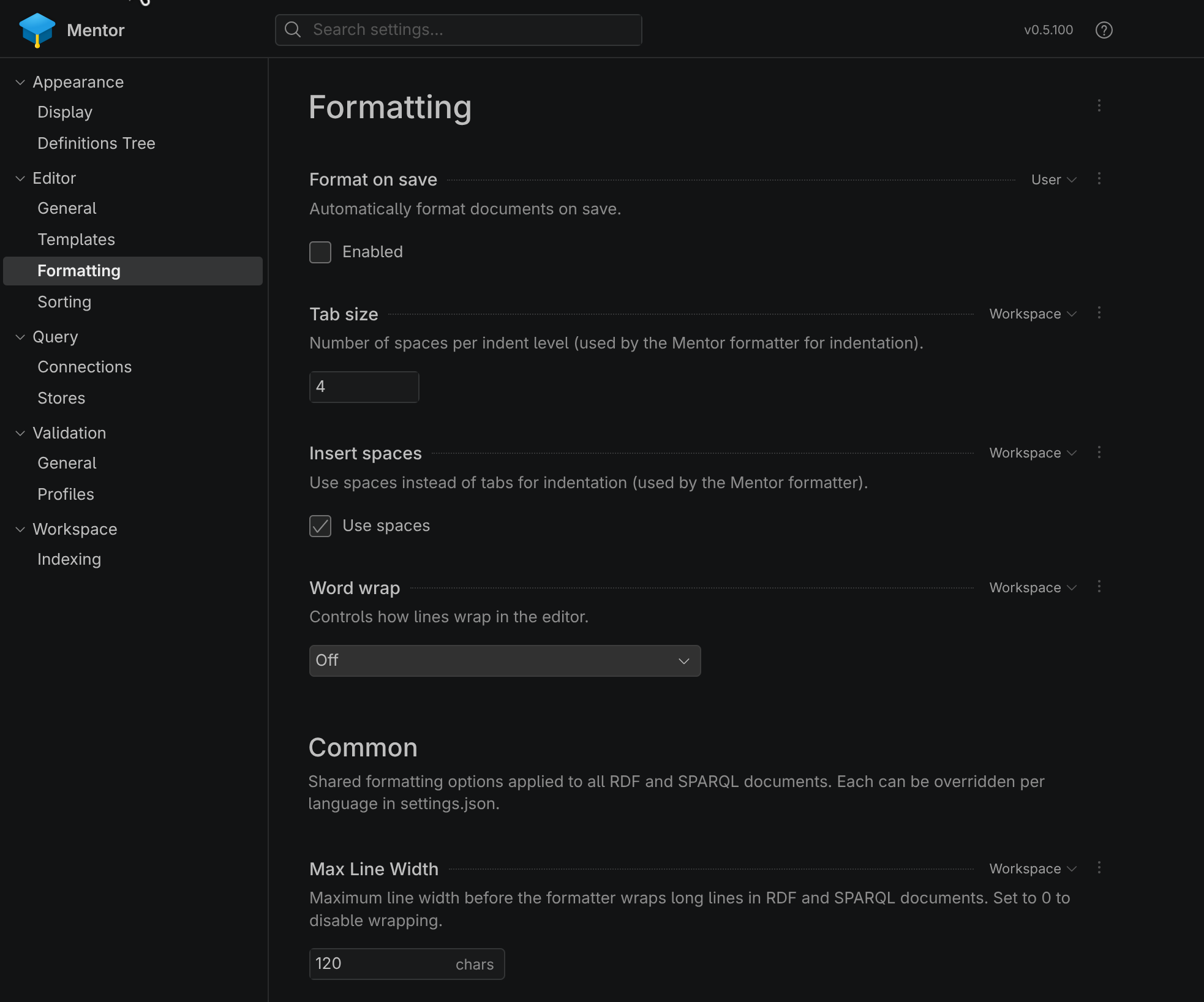Viewport: 1204px width, 1002px height.
Task: Open more options for Insert spaces
Action: click(1099, 452)
